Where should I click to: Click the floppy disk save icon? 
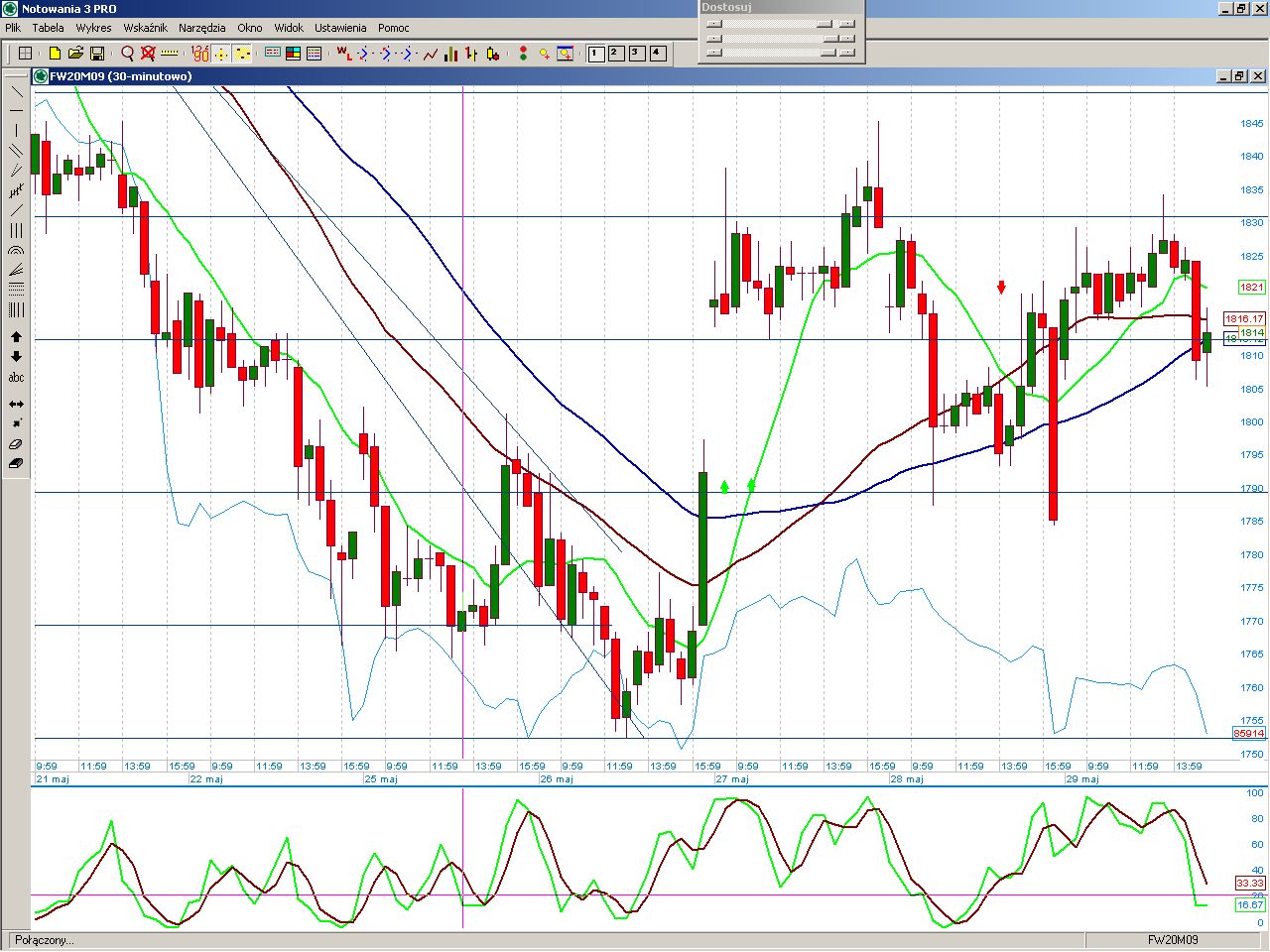click(x=97, y=54)
